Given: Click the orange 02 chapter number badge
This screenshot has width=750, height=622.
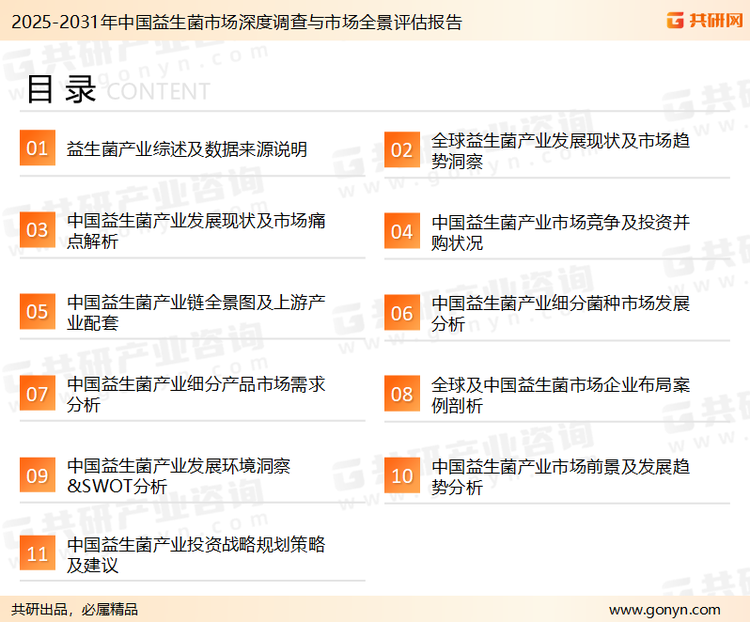Looking at the screenshot, I should pos(402,150).
